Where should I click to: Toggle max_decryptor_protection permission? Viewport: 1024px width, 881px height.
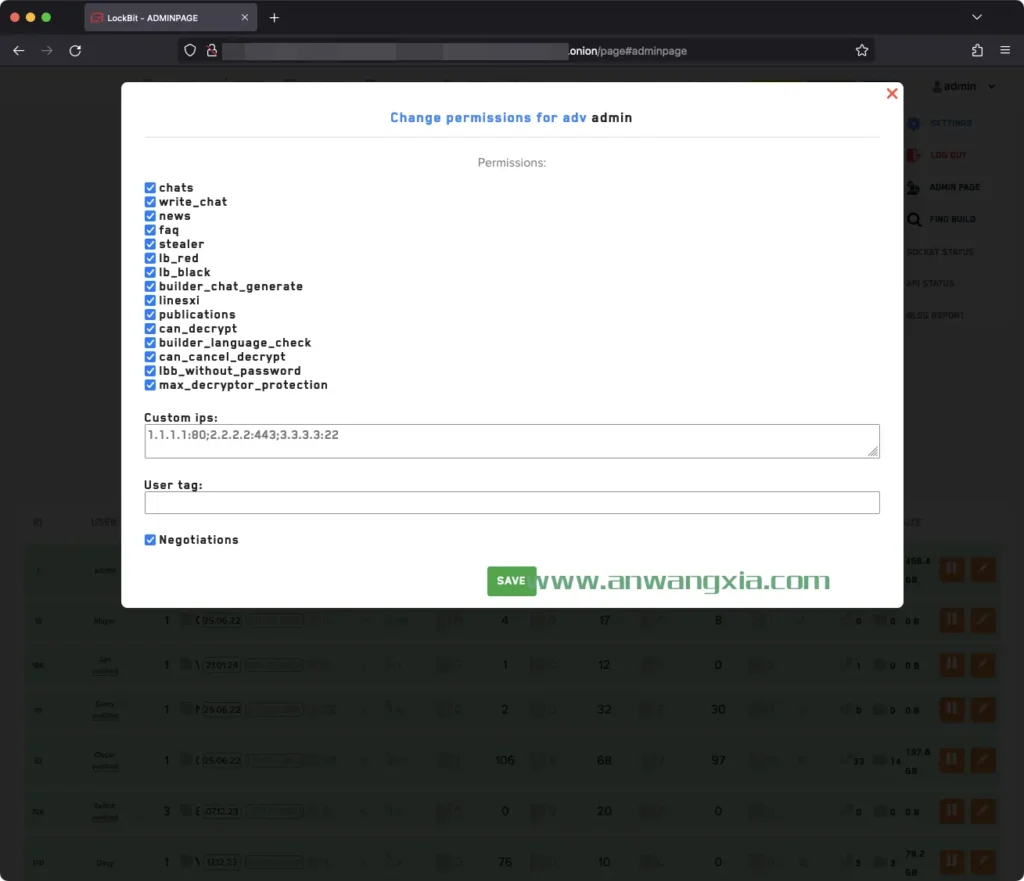(x=150, y=385)
